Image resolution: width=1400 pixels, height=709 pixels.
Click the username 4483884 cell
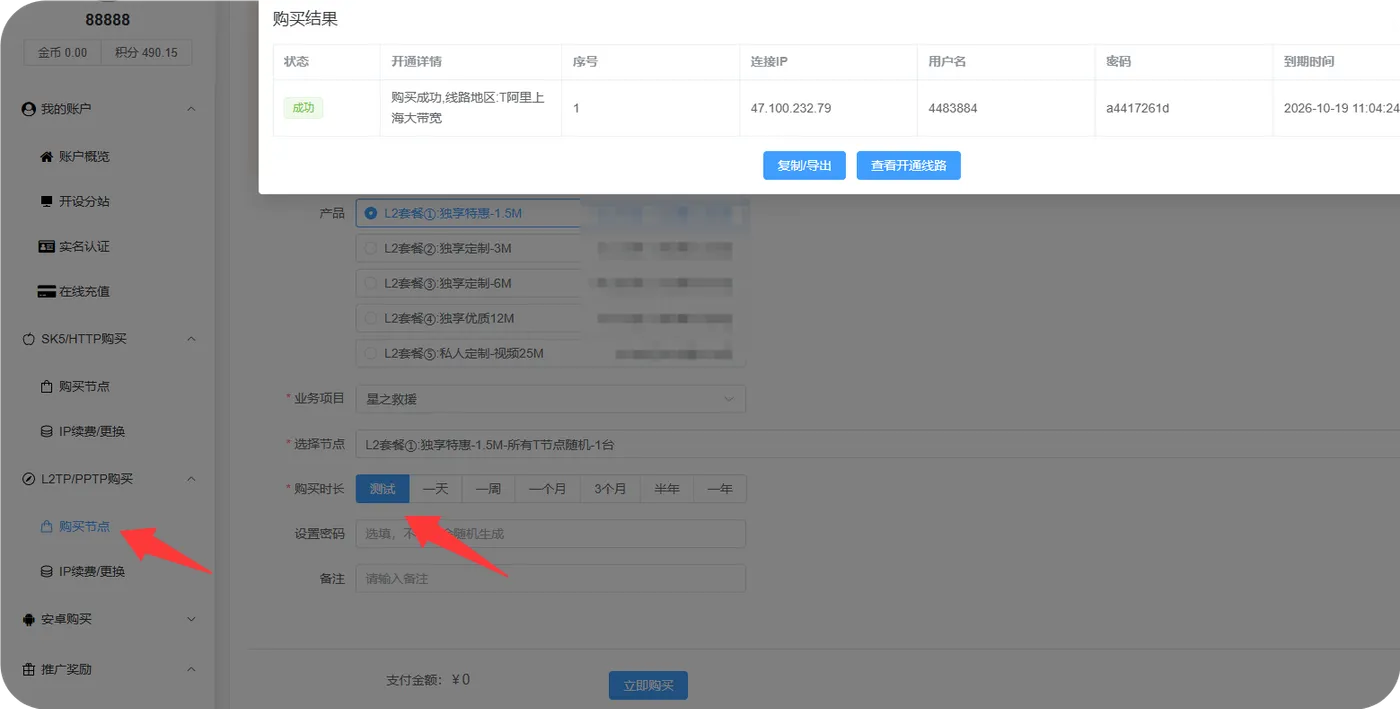(x=953, y=108)
